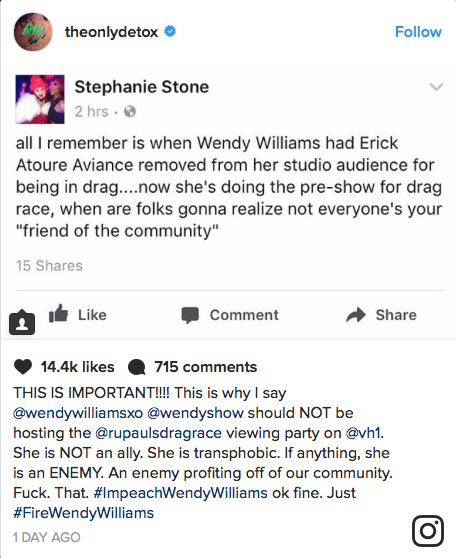
Task: Open theonlydetox profile avatar
Action: pos(33,32)
